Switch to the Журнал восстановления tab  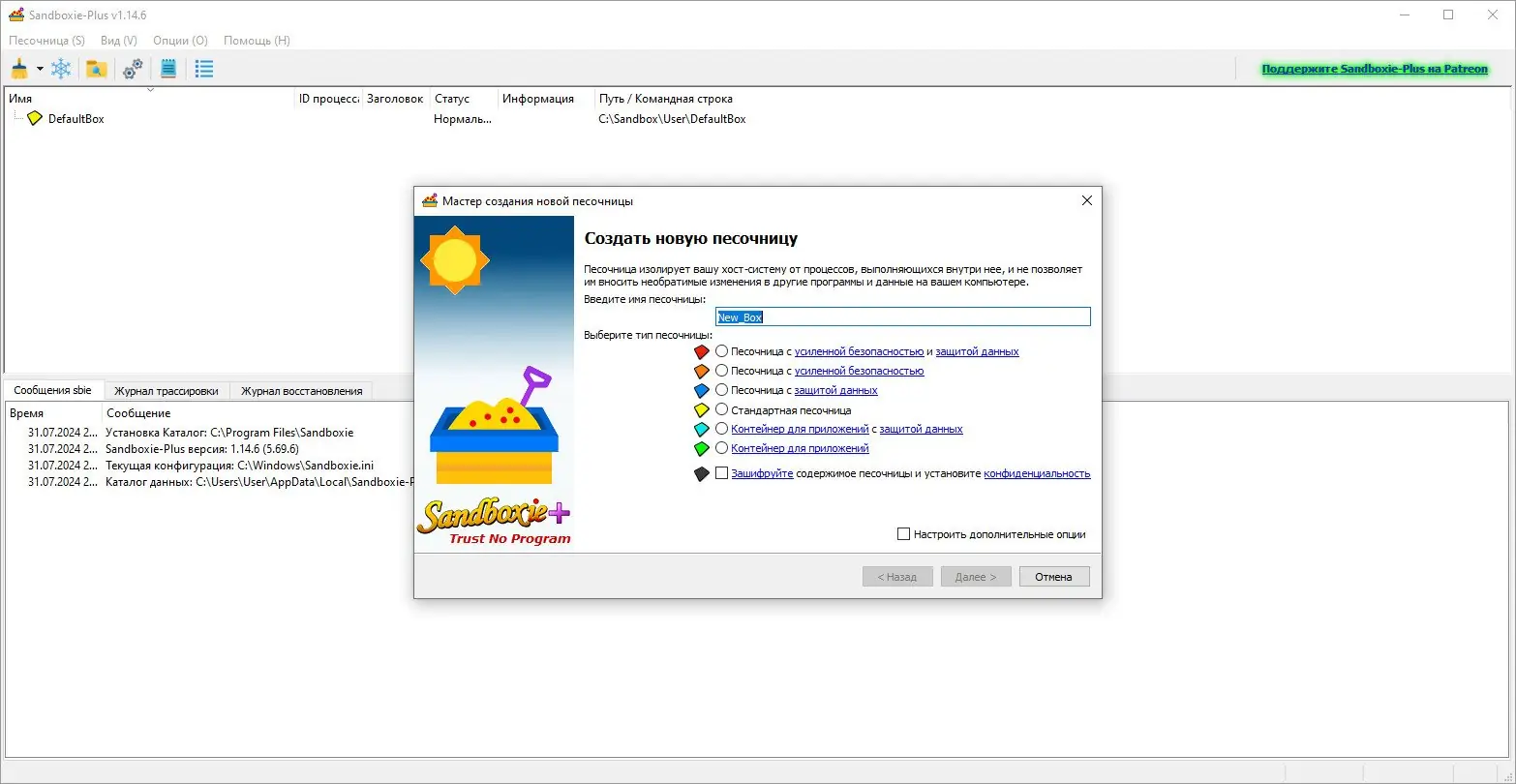click(302, 391)
